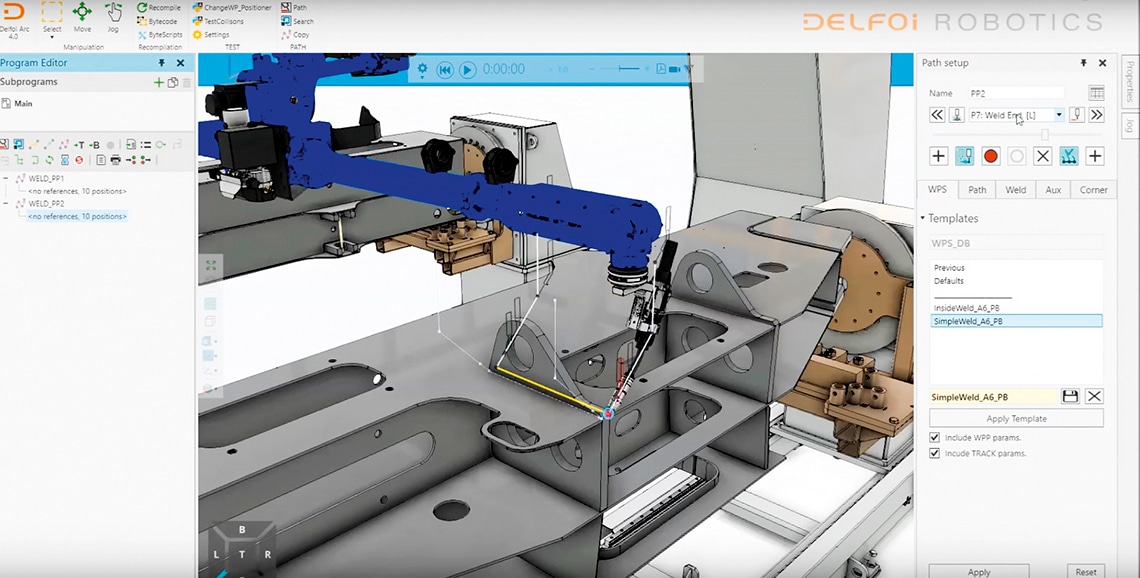
Task: Click the red record position button
Action: (990, 156)
